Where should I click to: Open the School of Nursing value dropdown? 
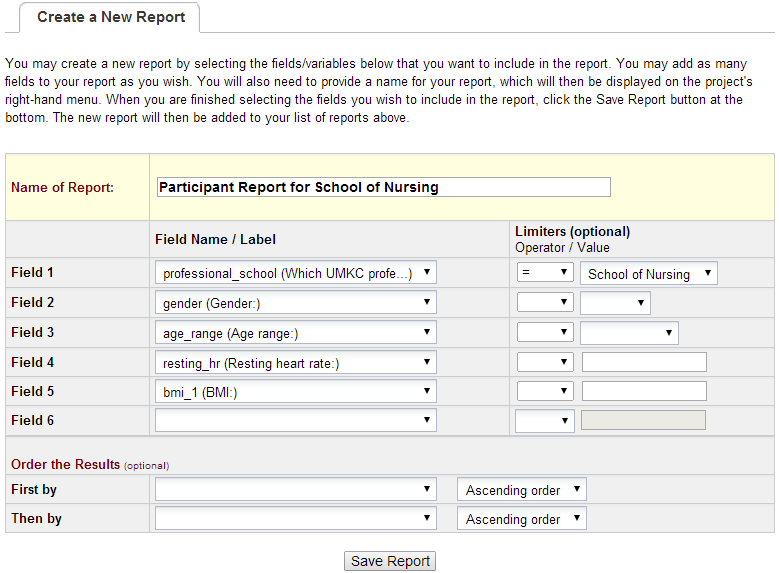point(649,273)
